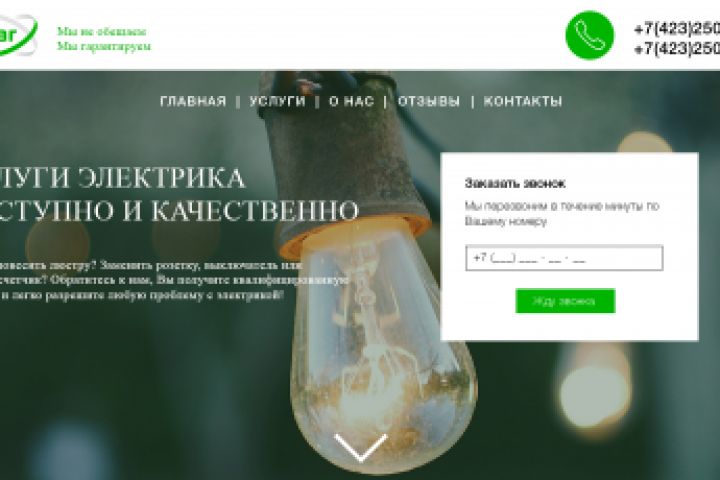Click the green phone call icon
The height and width of the screenshot is (480, 720).
[x=590, y=35]
